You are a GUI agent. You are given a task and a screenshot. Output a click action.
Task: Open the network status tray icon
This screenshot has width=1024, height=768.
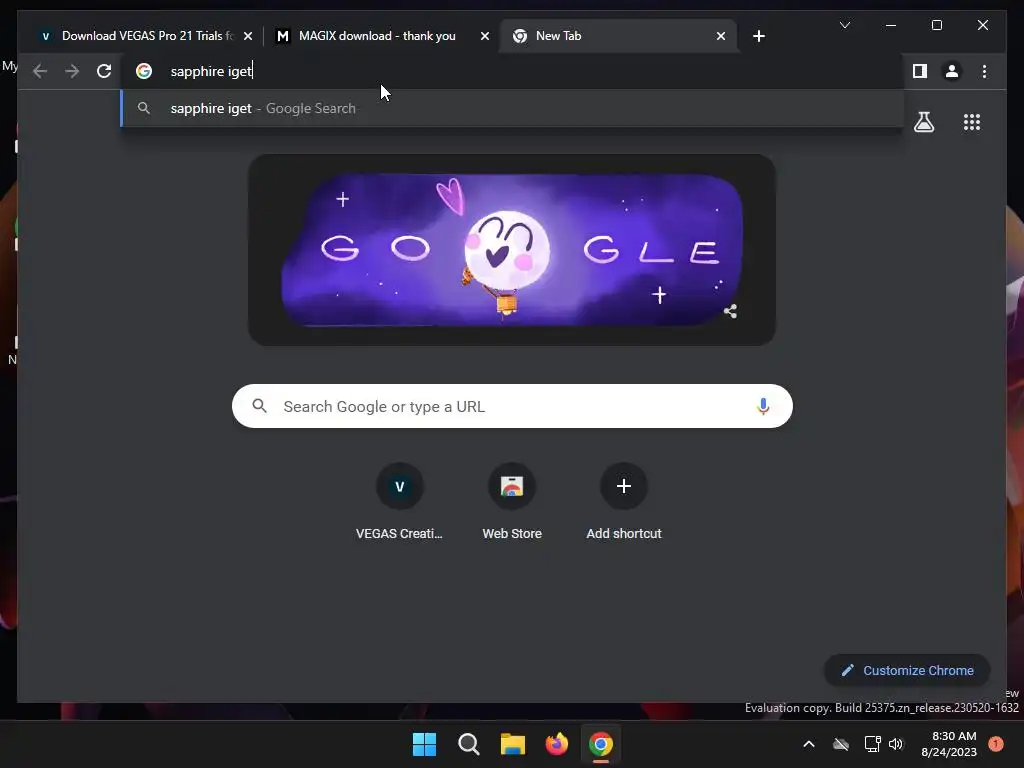pyautogui.click(x=872, y=744)
